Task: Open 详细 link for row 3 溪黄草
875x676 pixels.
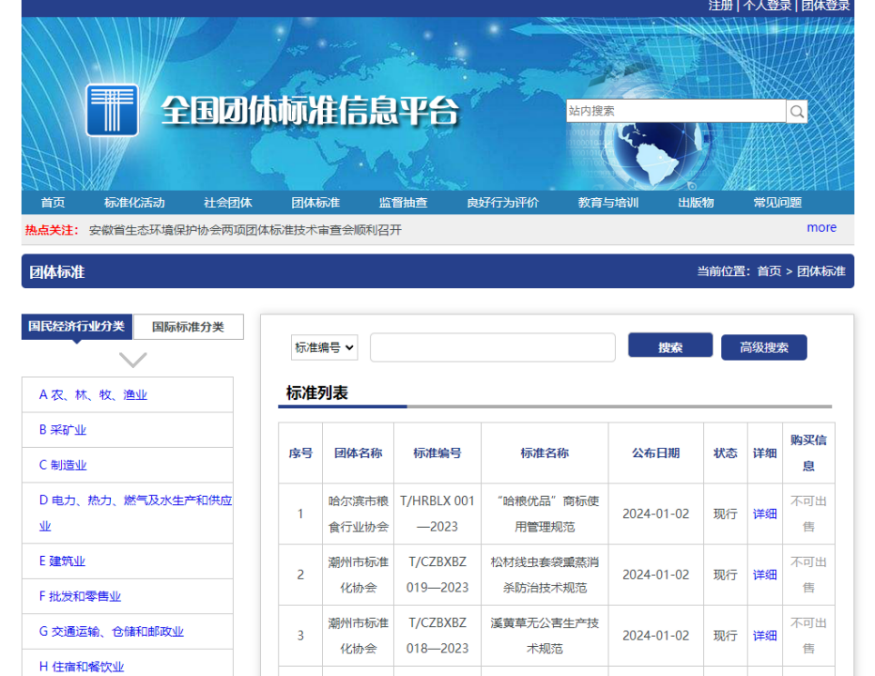Action: tap(765, 635)
